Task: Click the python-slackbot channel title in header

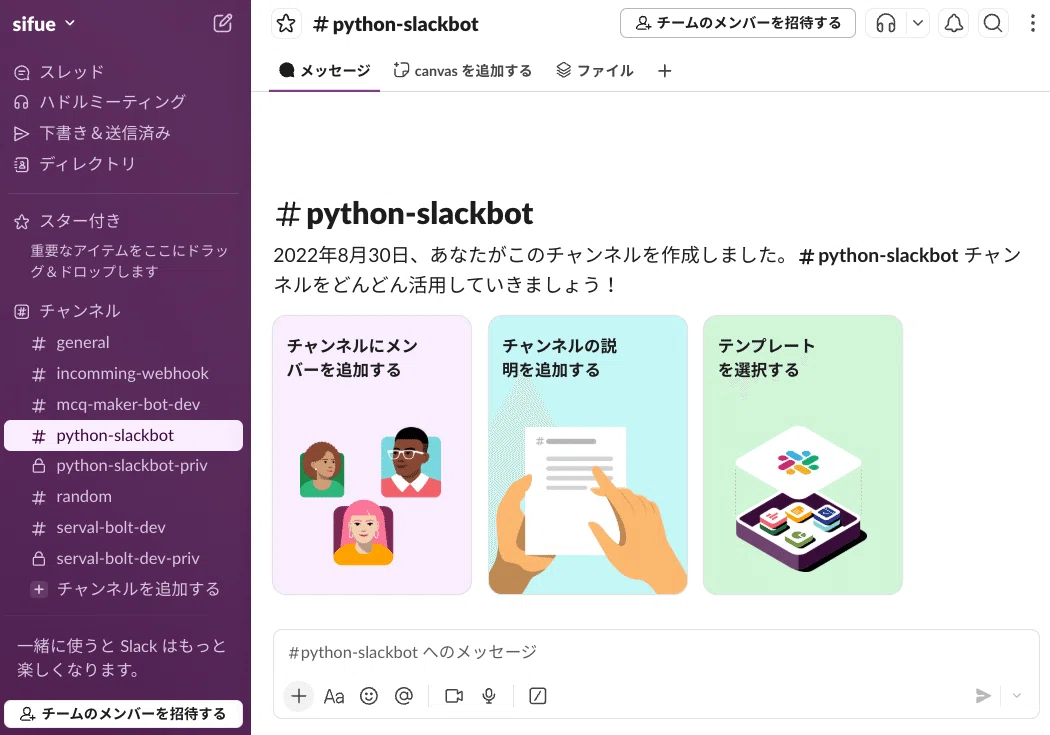Action: click(396, 24)
